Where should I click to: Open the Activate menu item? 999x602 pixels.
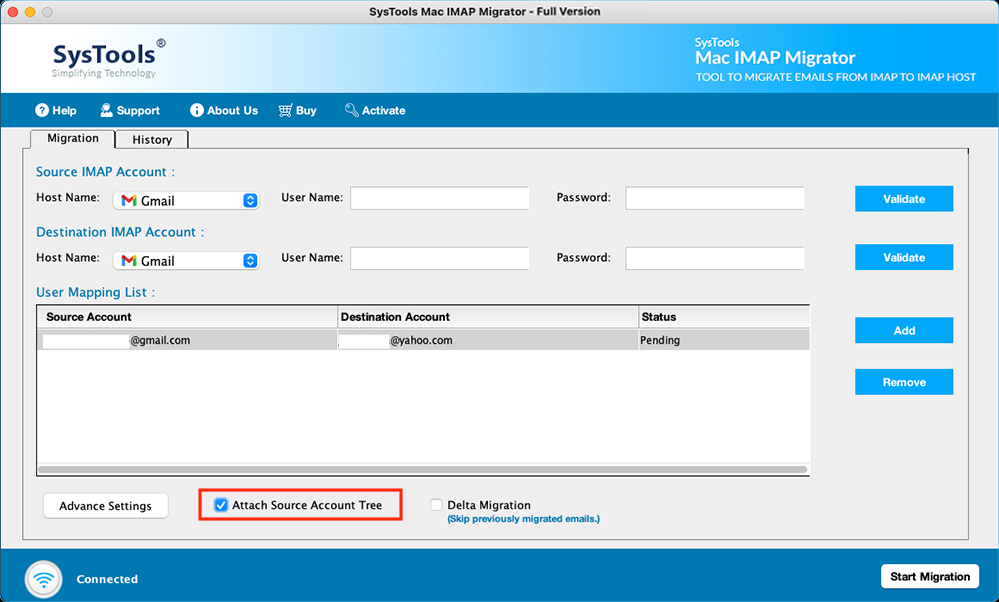pos(375,110)
